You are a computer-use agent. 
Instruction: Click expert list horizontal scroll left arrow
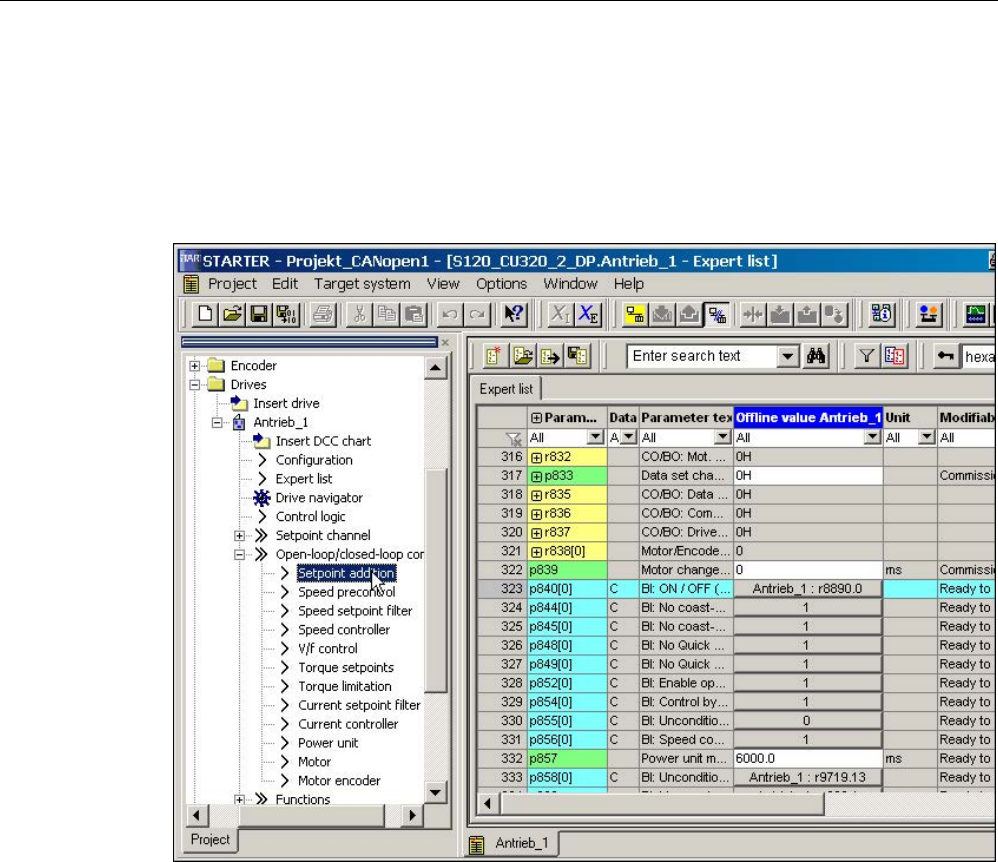coord(488,803)
